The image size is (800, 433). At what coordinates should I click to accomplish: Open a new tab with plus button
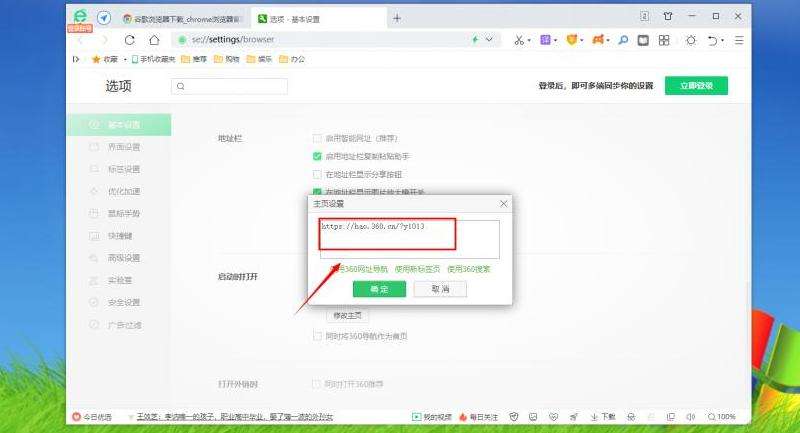(x=396, y=19)
